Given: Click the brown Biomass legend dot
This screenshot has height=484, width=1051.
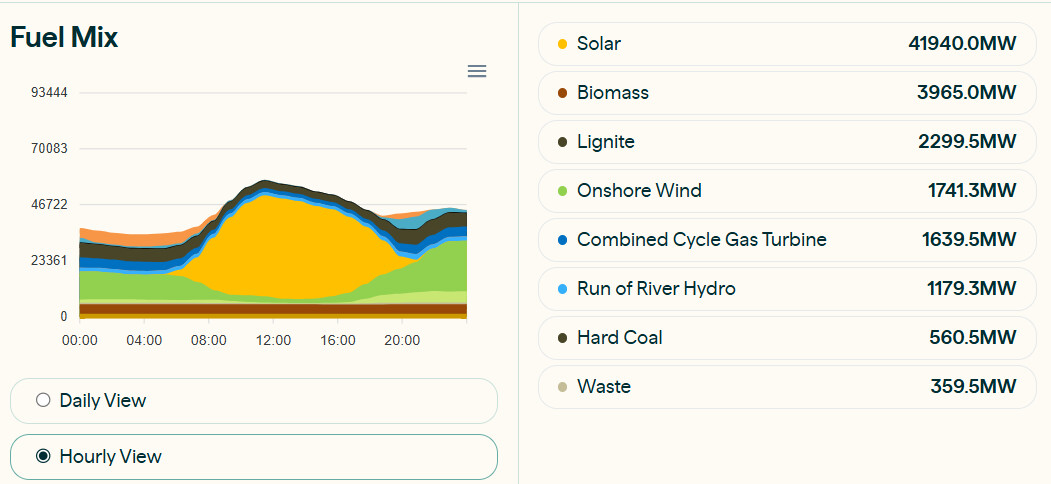Looking at the screenshot, I should 562,93.
